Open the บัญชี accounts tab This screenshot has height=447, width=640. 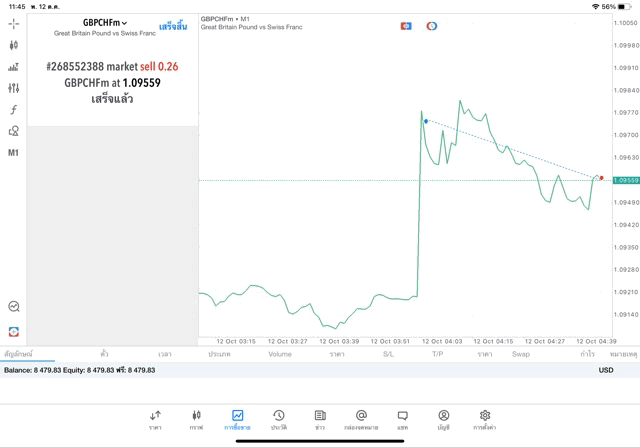(x=444, y=420)
